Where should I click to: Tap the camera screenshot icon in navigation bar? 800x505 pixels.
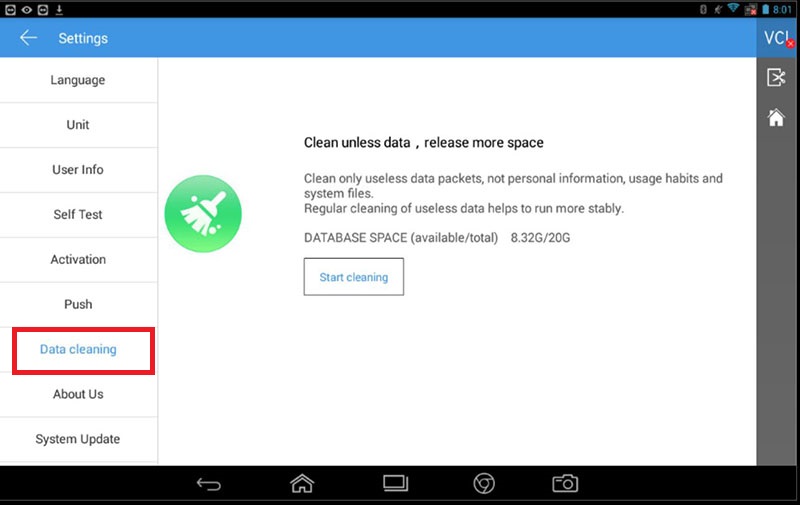tap(565, 484)
